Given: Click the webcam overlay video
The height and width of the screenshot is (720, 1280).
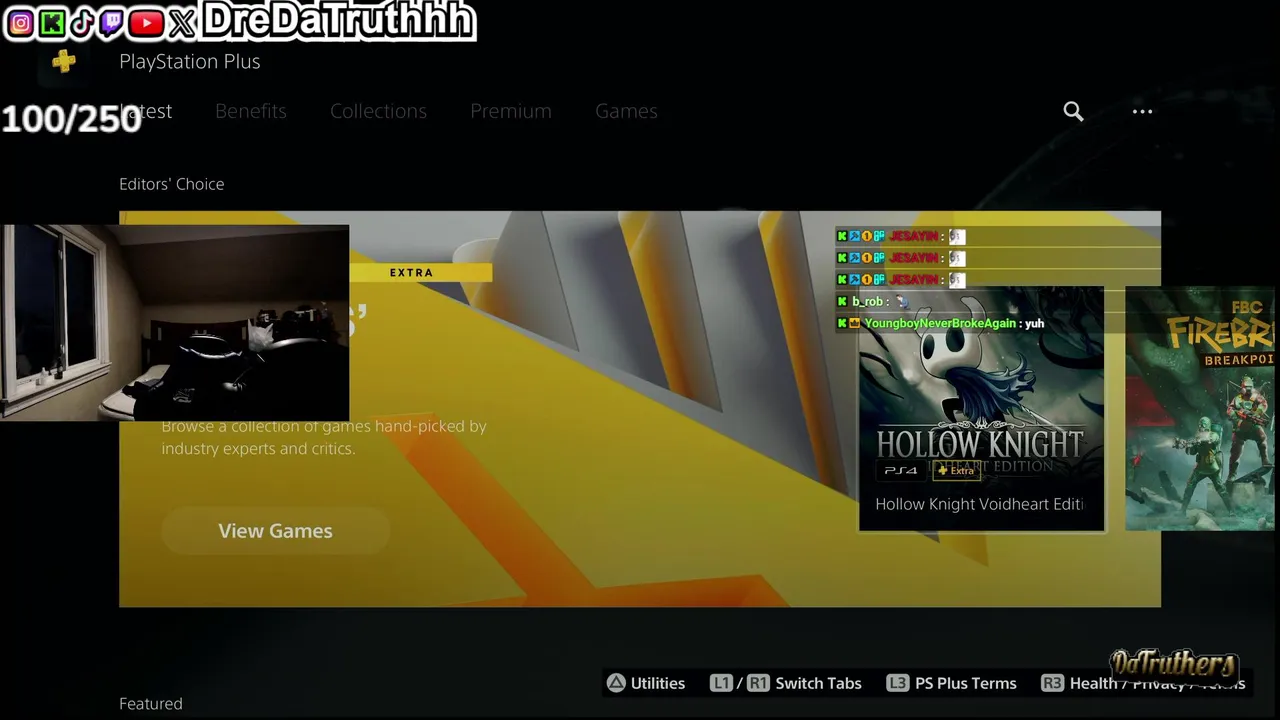Looking at the screenshot, I should (x=175, y=323).
